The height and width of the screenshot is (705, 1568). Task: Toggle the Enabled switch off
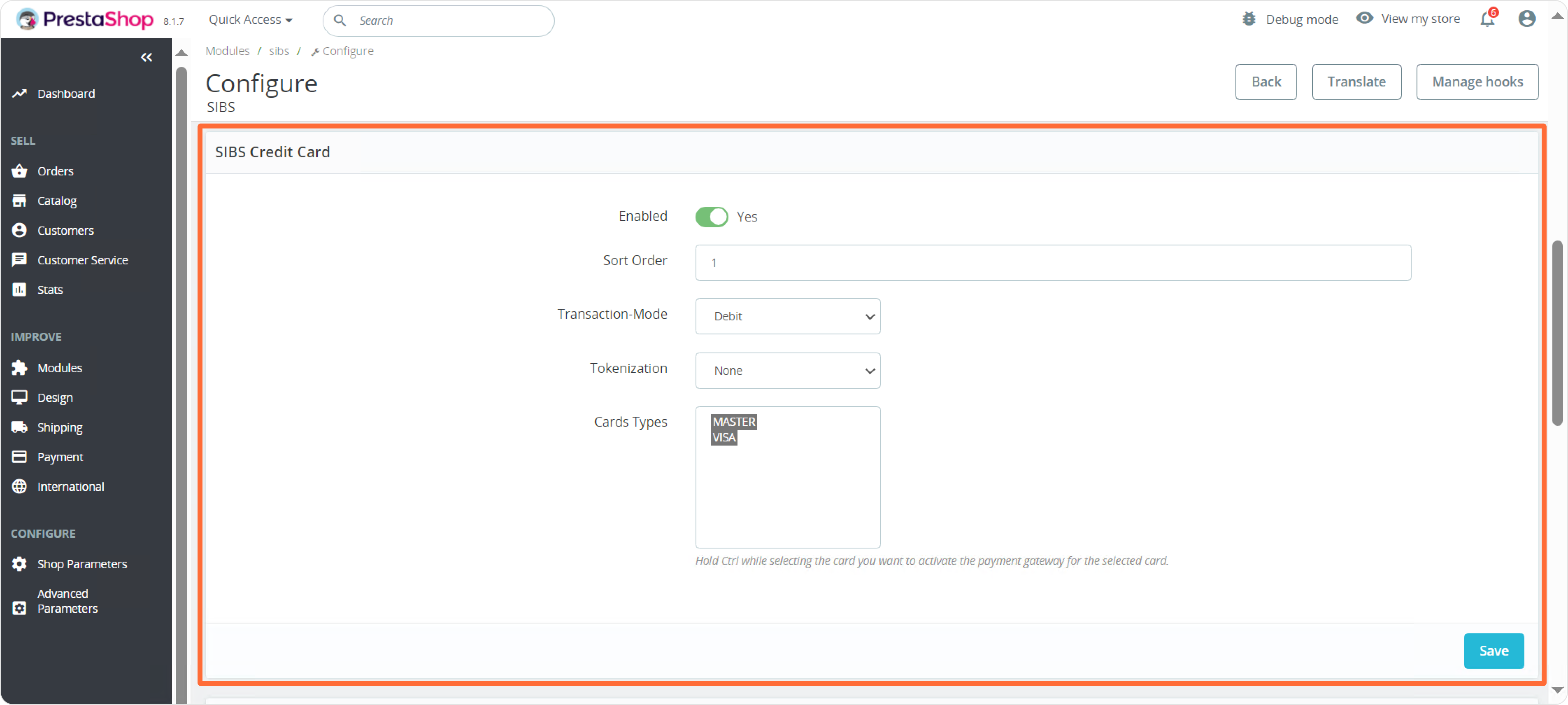click(x=712, y=217)
